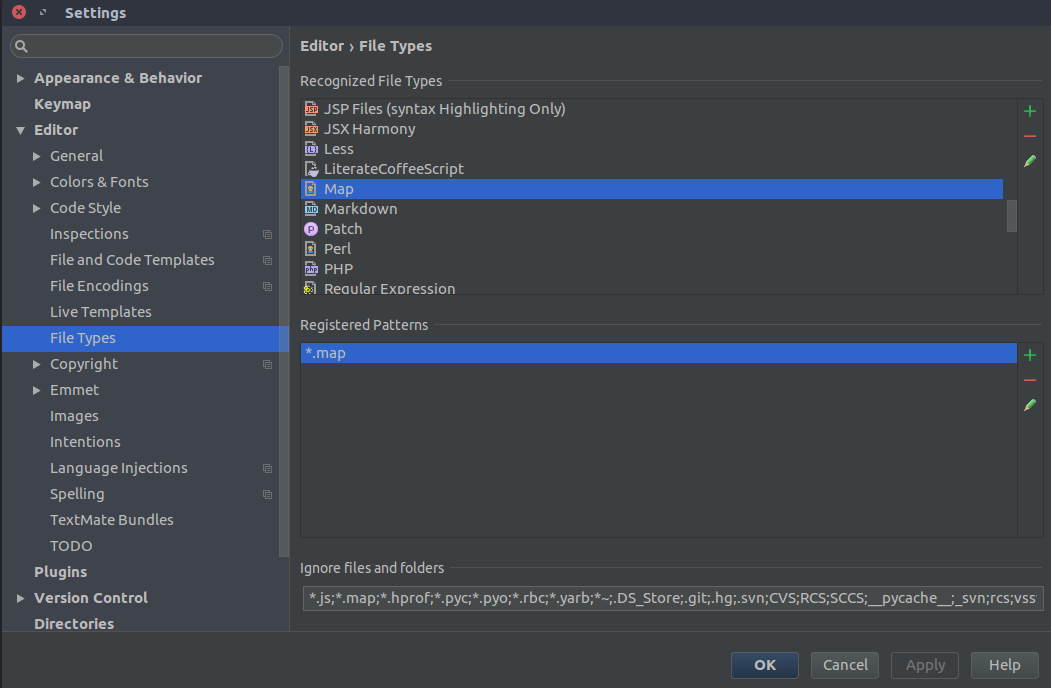Screen dimensions: 1051x688
Task: Expand the Appearance & Behavior section
Action: coord(20,78)
